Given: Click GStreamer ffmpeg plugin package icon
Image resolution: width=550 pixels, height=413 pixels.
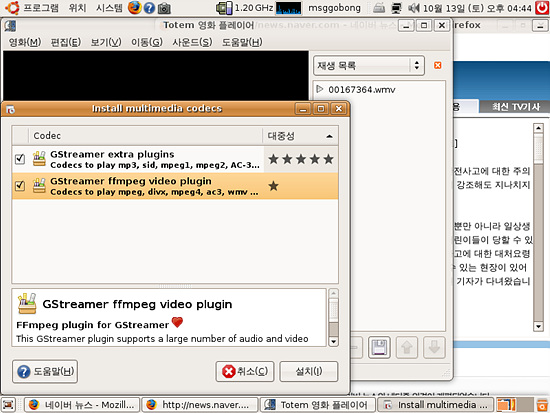Looking at the screenshot, I should [x=39, y=185].
